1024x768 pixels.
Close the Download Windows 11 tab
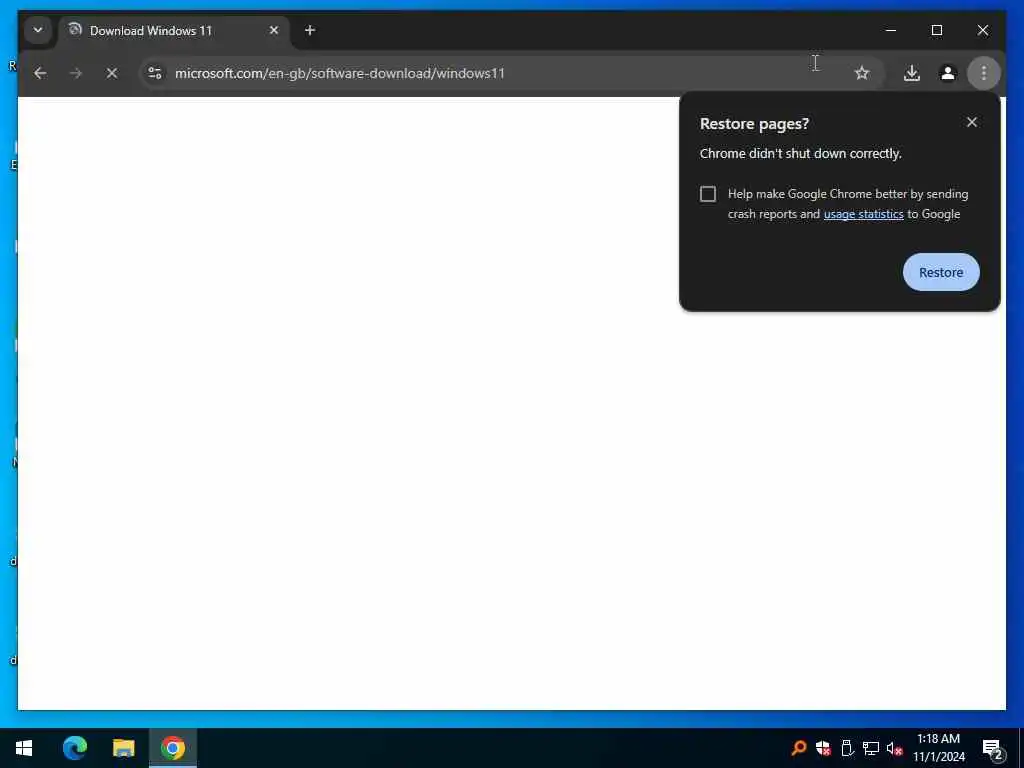point(274,30)
